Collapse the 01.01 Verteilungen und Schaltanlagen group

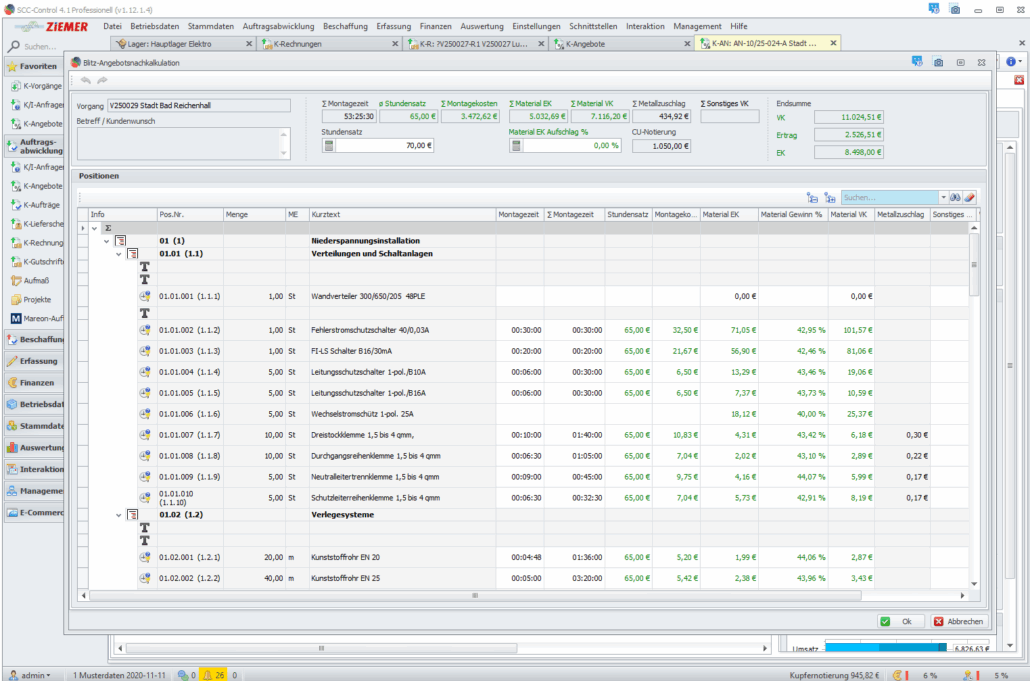118,254
